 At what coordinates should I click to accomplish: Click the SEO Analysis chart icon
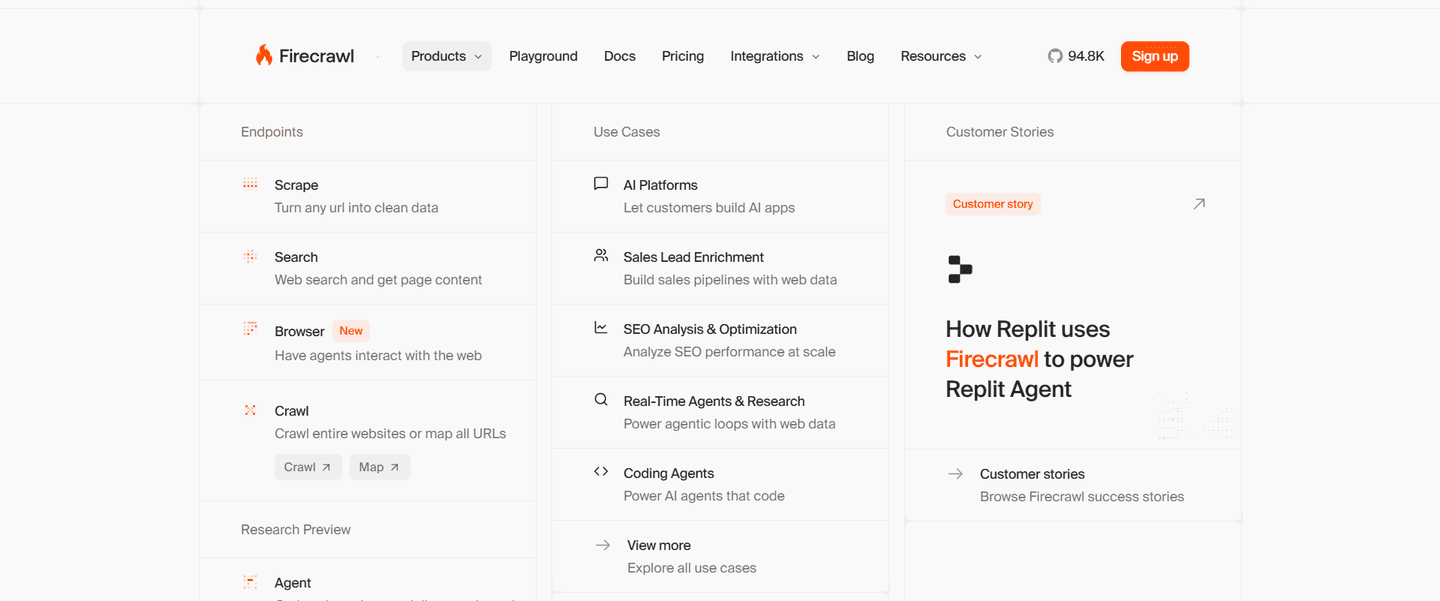tap(601, 328)
